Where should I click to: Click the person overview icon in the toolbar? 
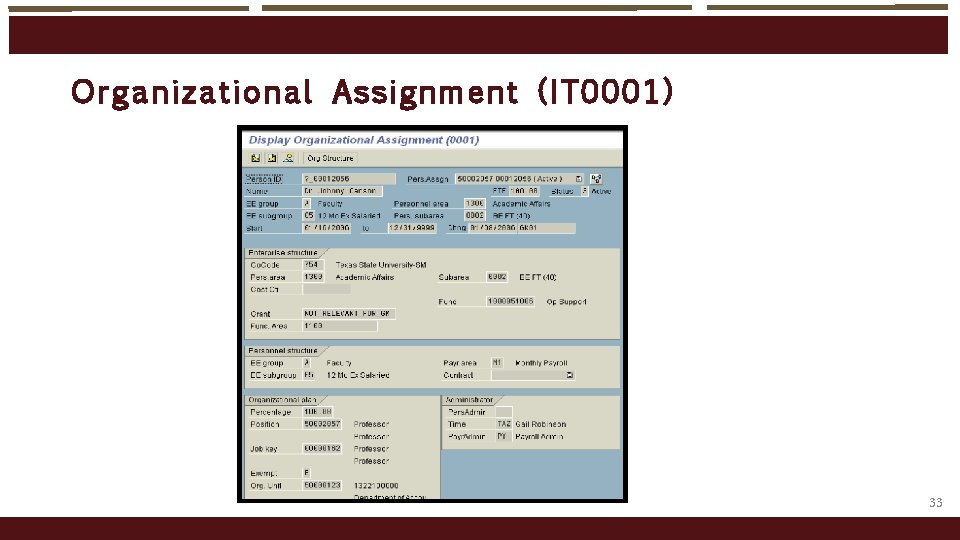tap(288, 158)
